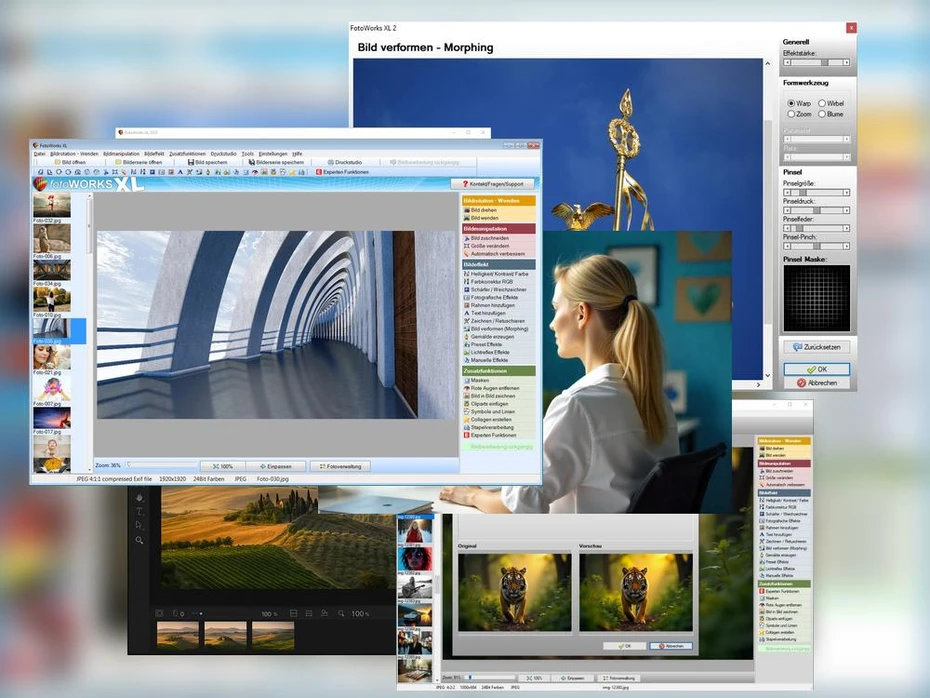The width and height of the screenshot is (930, 698).
Task: Click 'Kontakt/Fragen/Support' button
Action: (492, 184)
